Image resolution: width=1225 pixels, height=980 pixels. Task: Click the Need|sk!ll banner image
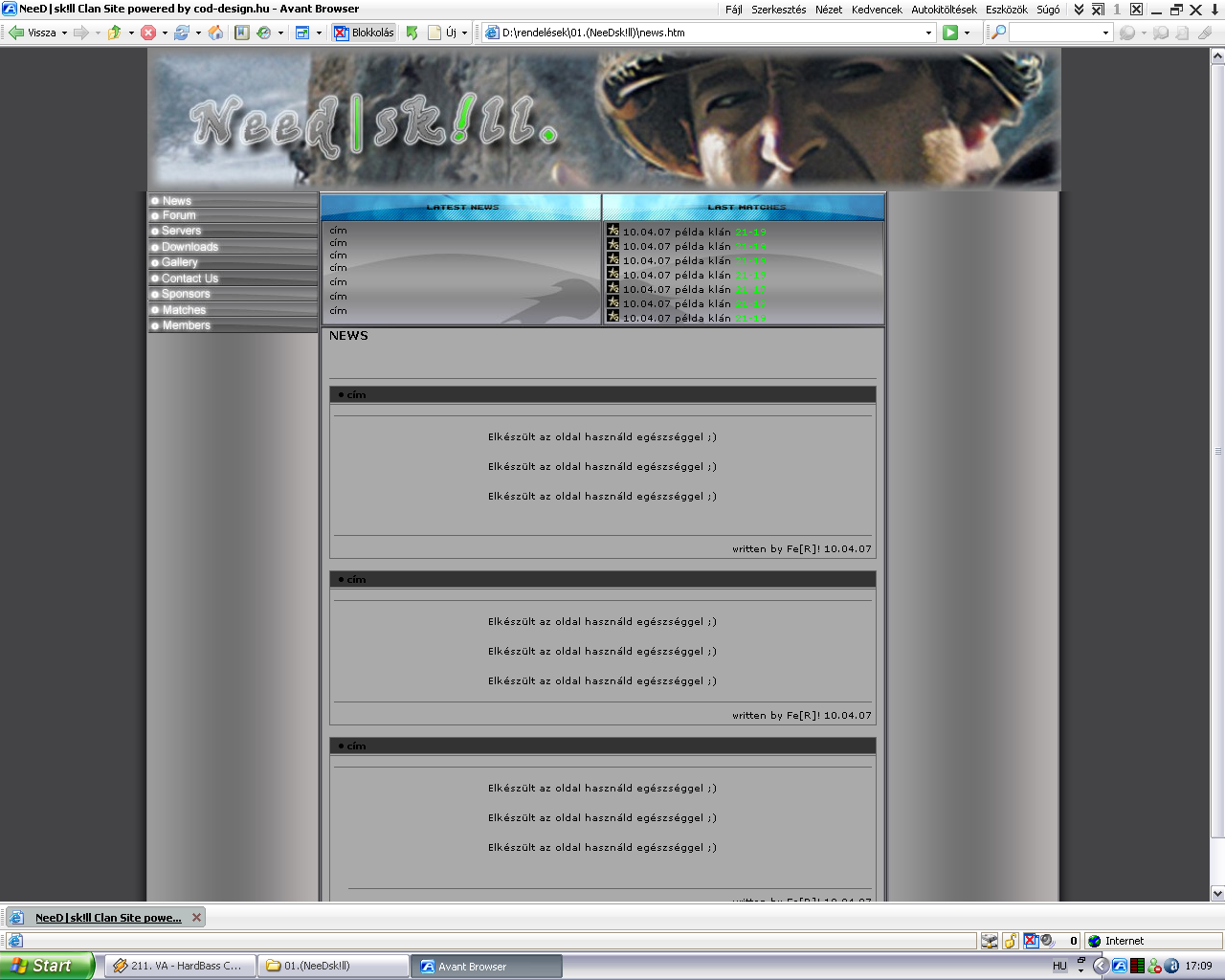[x=604, y=120]
